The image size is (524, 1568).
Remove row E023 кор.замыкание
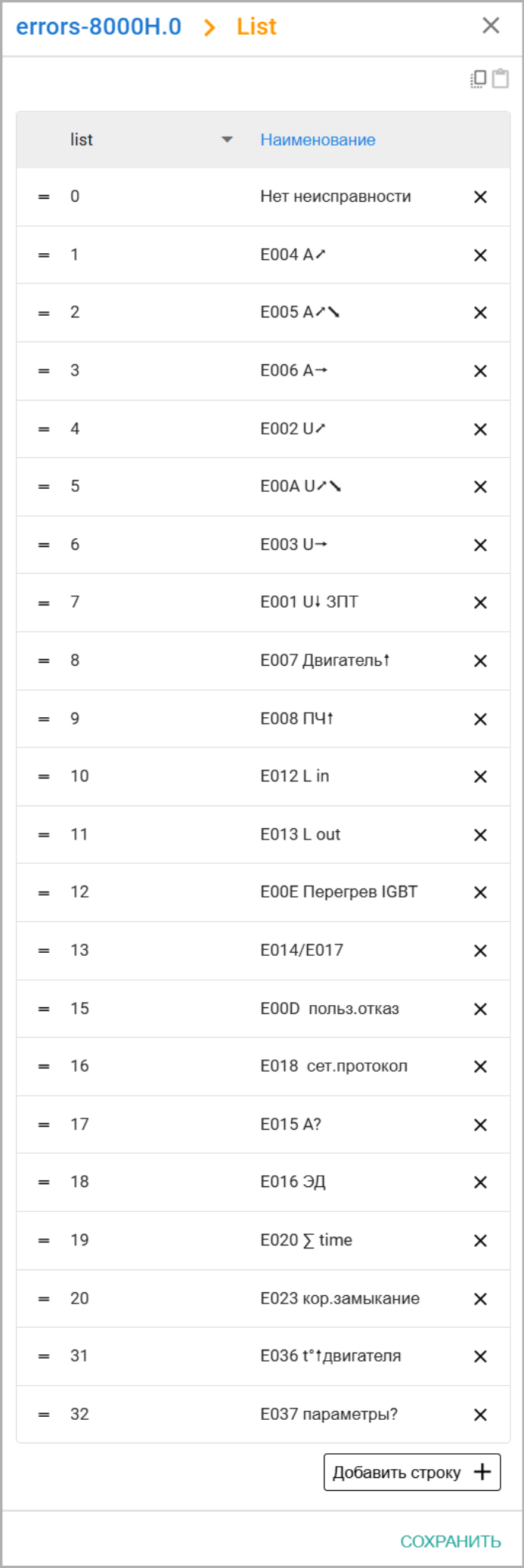coord(480,1299)
